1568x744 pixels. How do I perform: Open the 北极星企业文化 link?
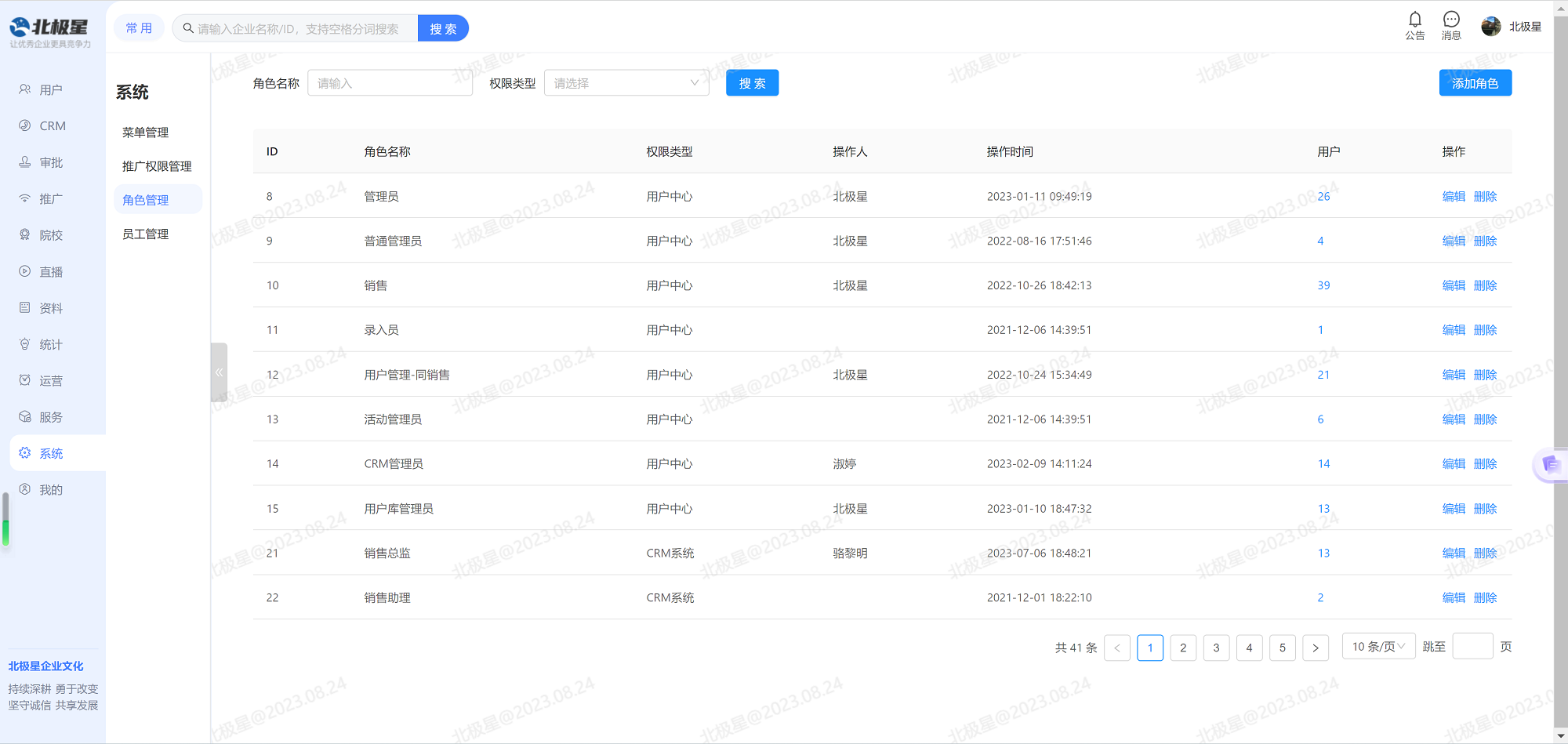(46, 666)
